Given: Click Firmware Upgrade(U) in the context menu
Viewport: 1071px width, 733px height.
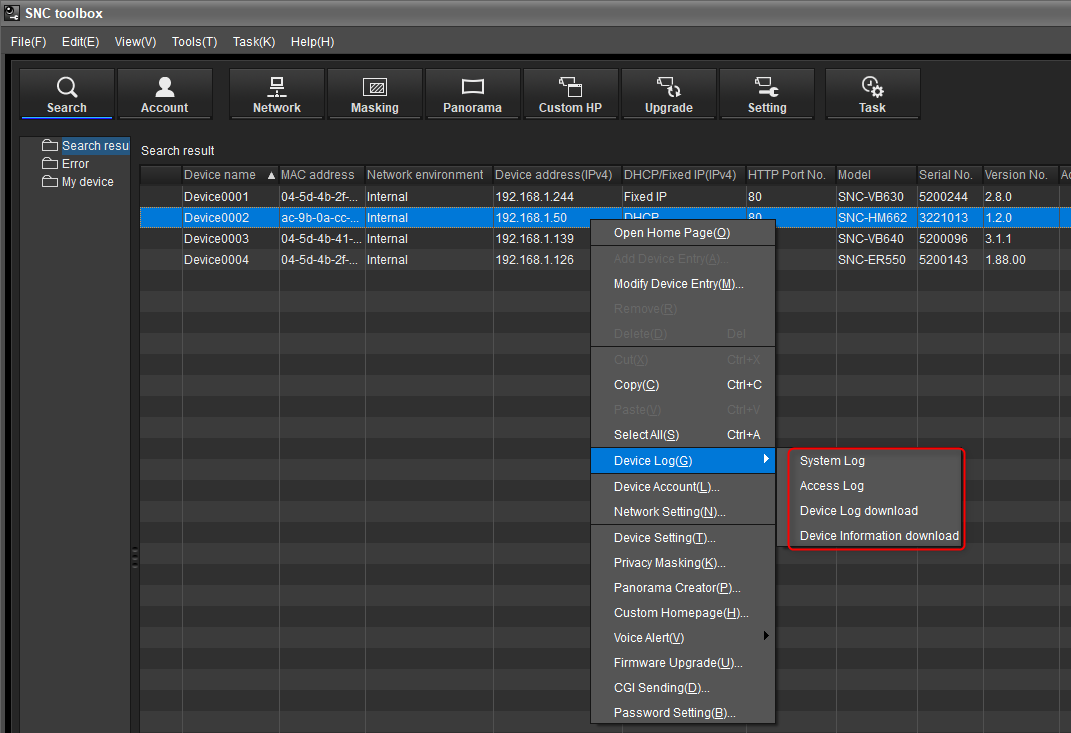Looking at the screenshot, I should 677,663.
